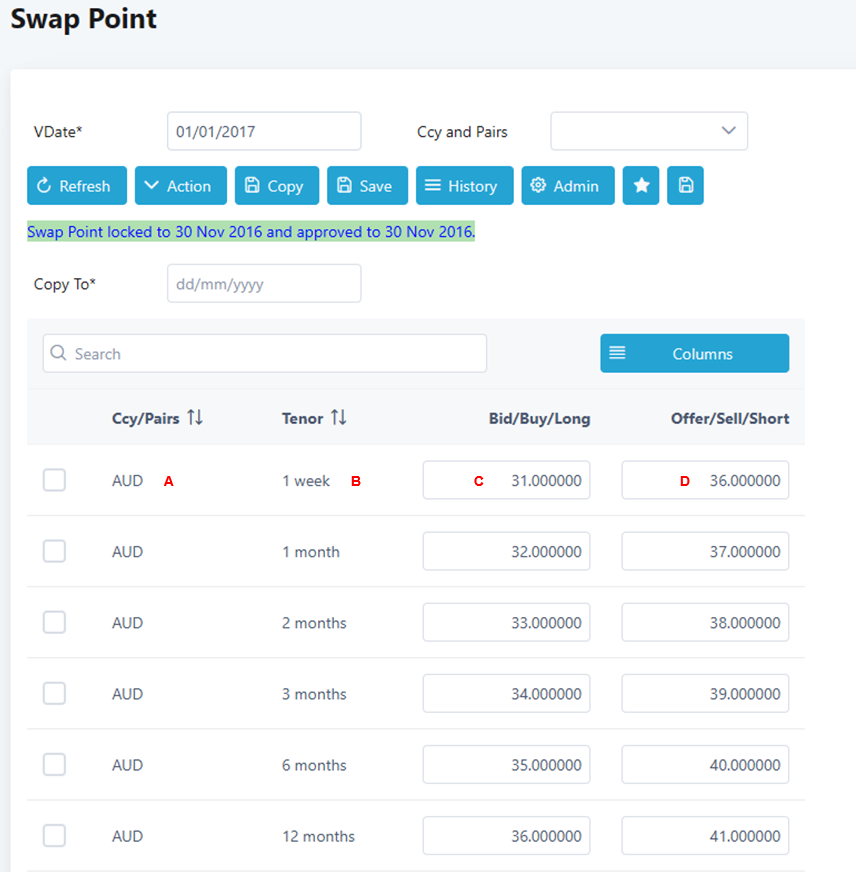Click the Copy toolbar button
This screenshot has width=860, height=872.
pyautogui.click(x=276, y=186)
